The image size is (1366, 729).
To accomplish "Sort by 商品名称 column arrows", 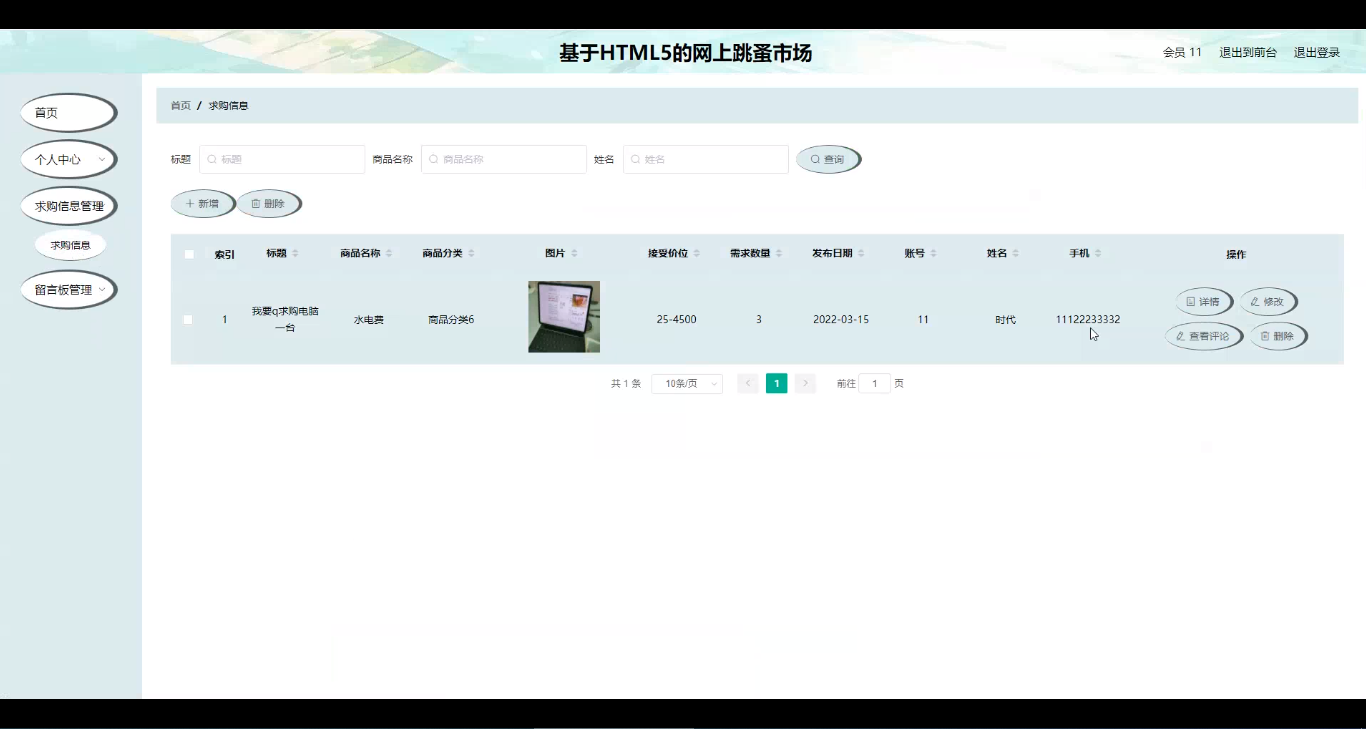I will tap(389, 254).
